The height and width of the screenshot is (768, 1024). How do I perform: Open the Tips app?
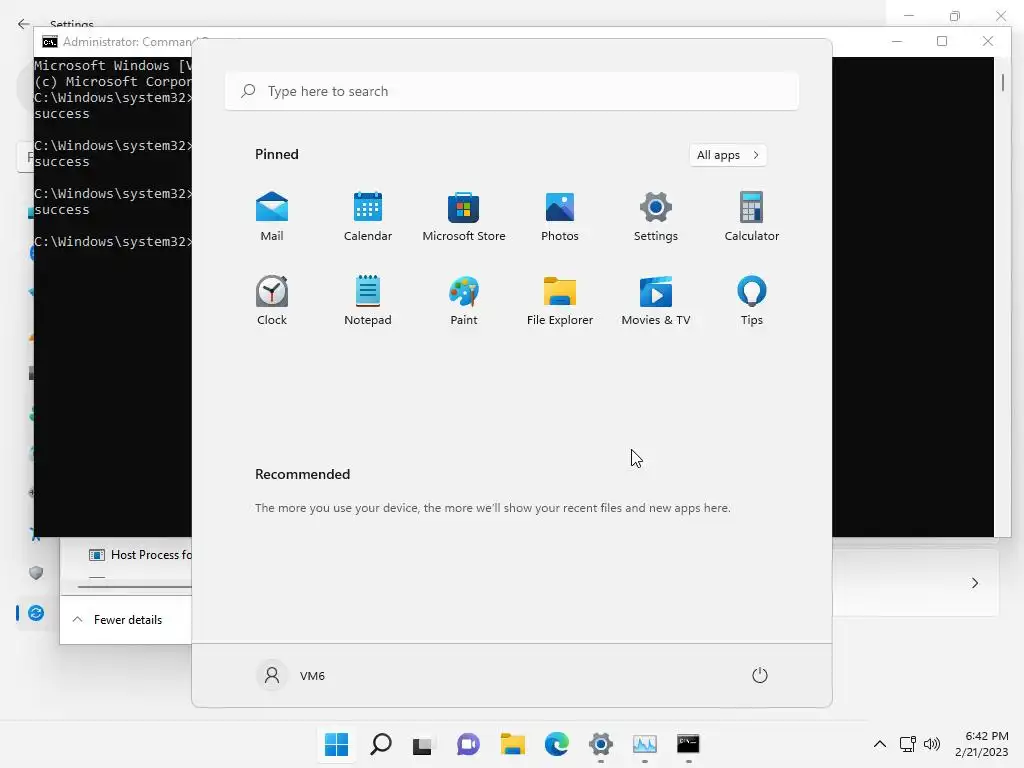(x=752, y=301)
